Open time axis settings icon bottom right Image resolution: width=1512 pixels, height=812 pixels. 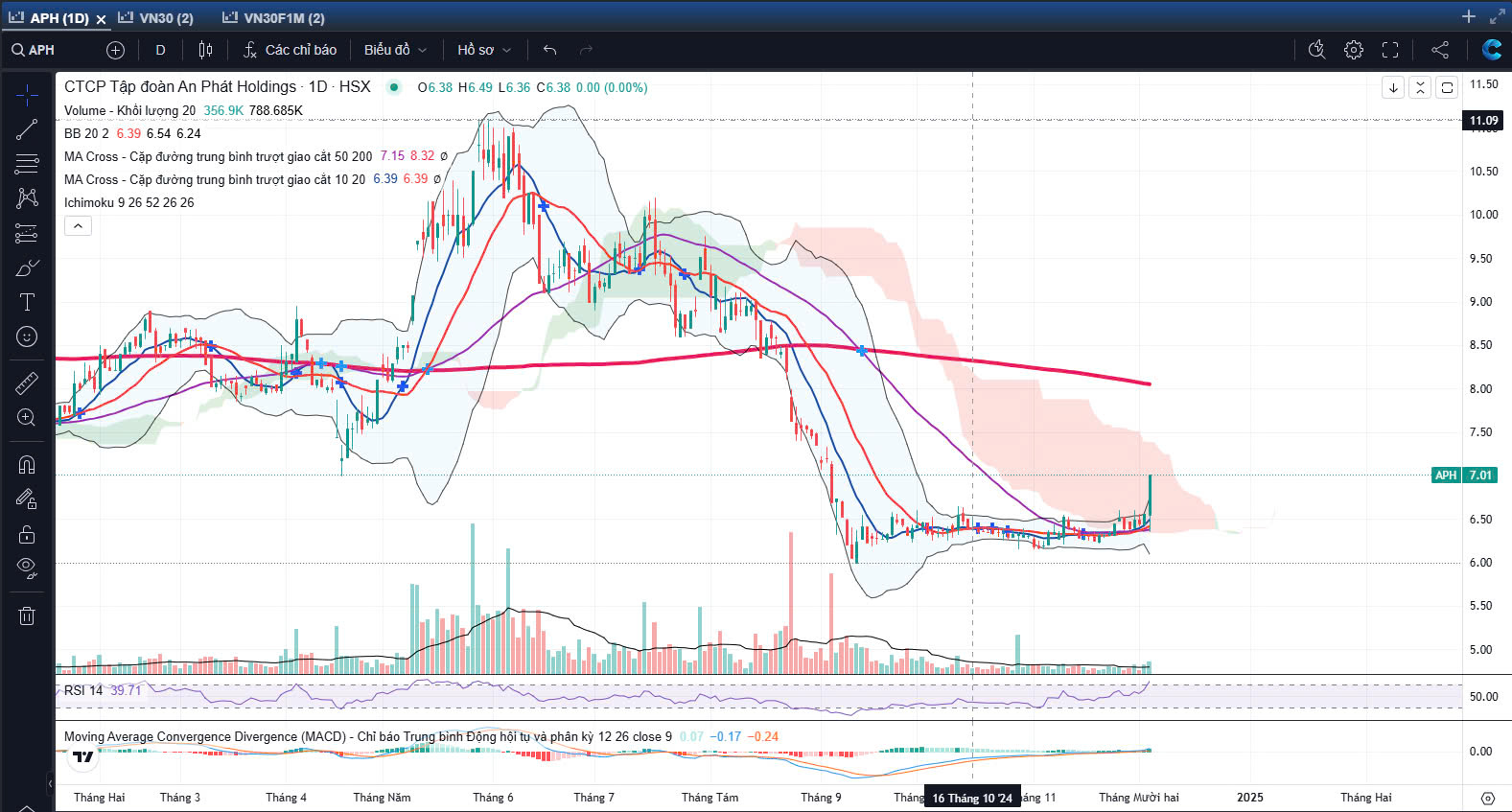tap(1487, 798)
